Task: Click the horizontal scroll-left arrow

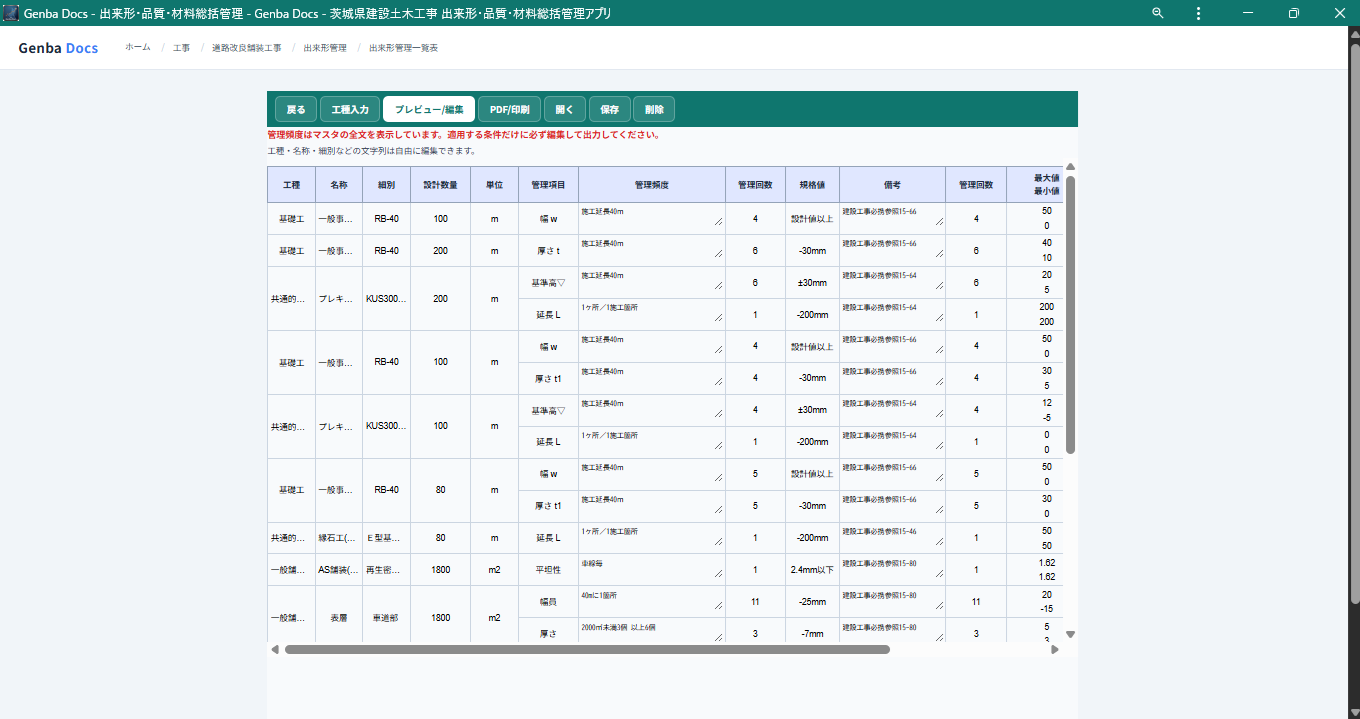Action: (275, 649)
